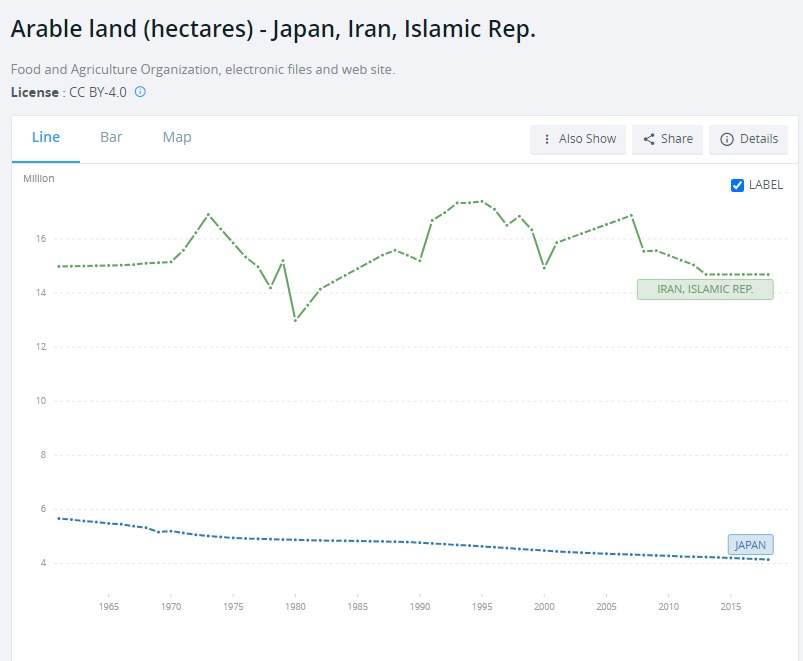
Task: Click the Food and Agriculture Organization source text
Action: click(203, 70)
